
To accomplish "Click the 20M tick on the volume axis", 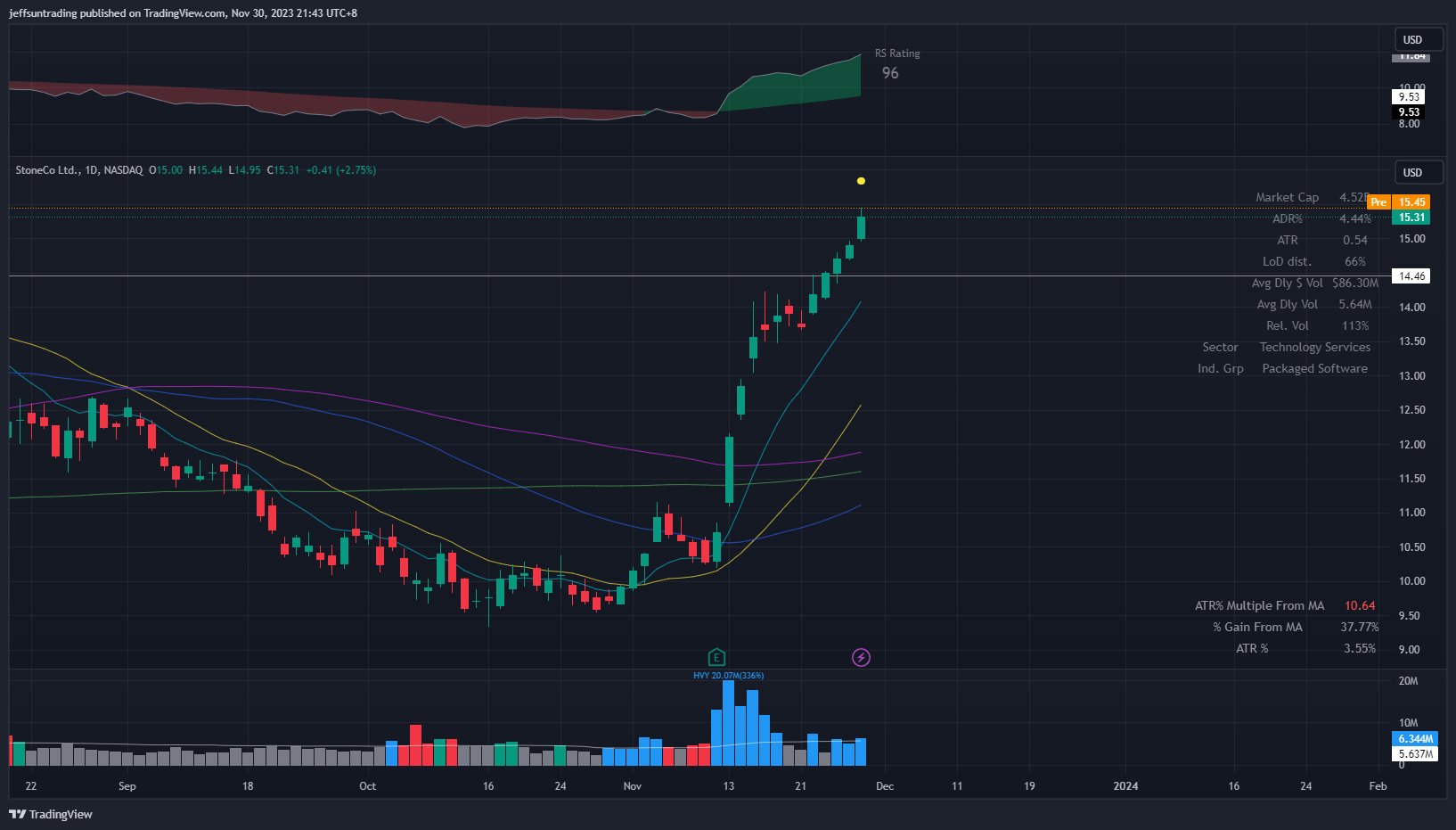I will click(x=1408, y=681).
